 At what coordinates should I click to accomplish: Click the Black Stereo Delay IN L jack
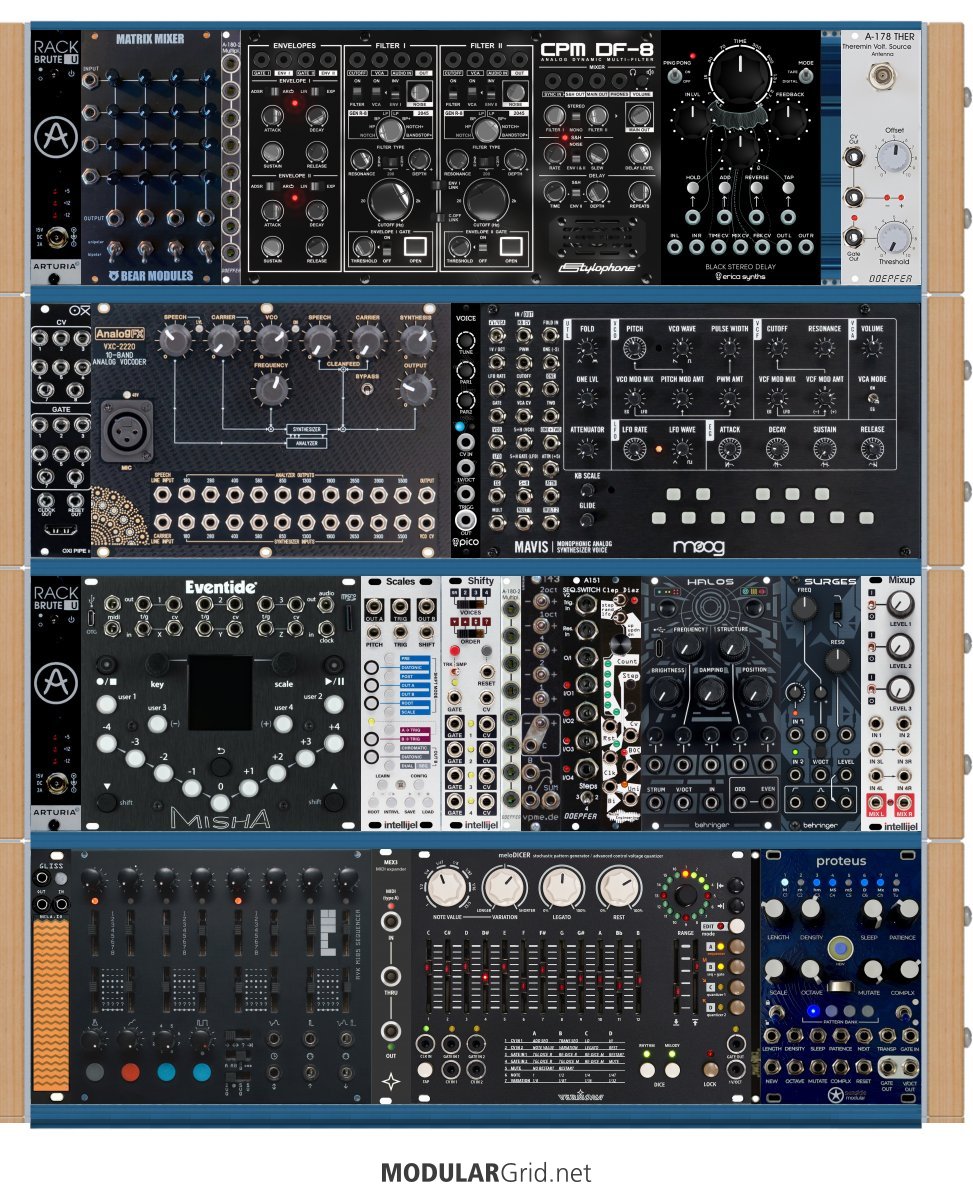pyautogui.click(x=675, y=246)
